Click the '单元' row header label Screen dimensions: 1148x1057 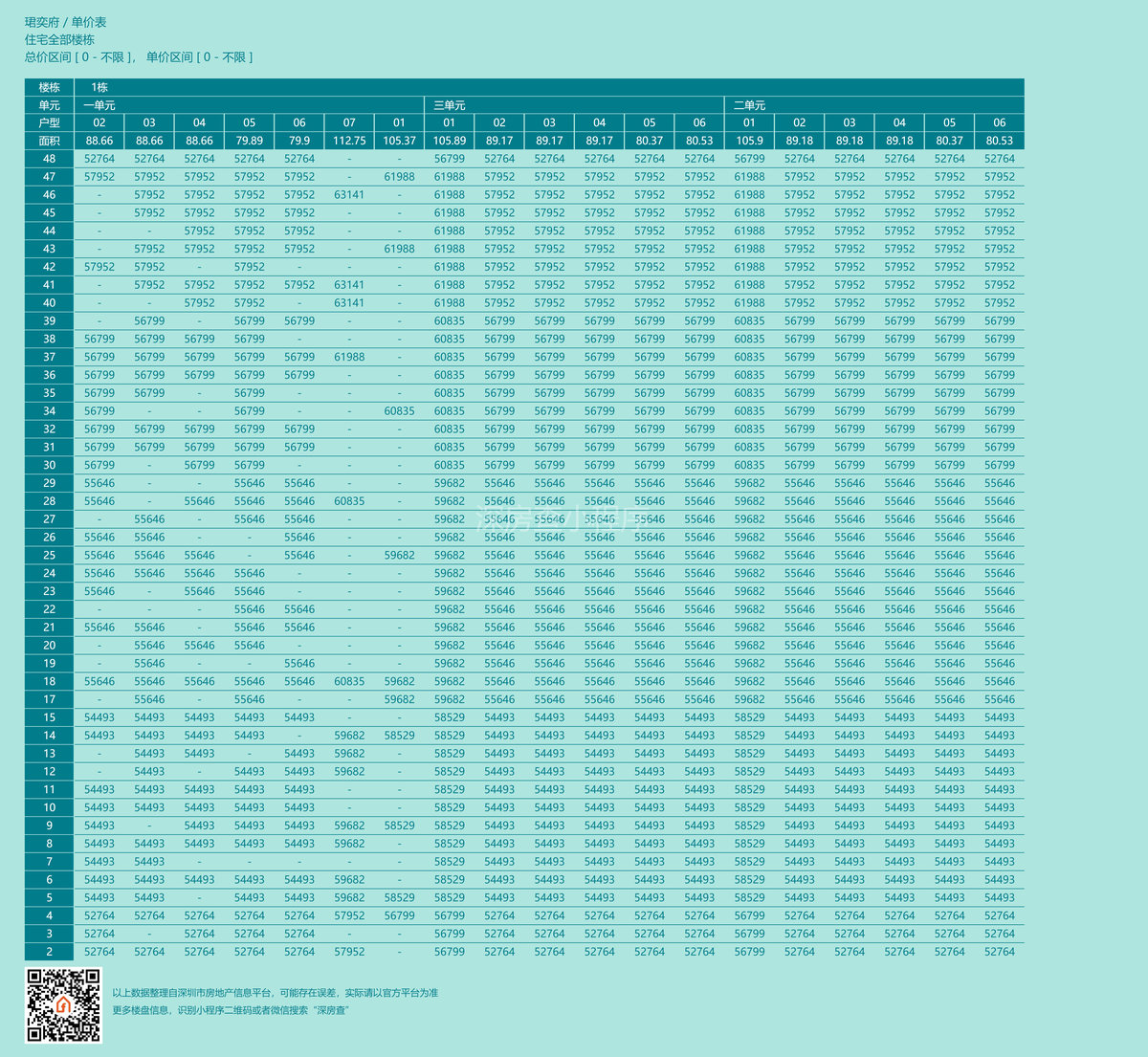pyautogui.click(x=49, y=105)
